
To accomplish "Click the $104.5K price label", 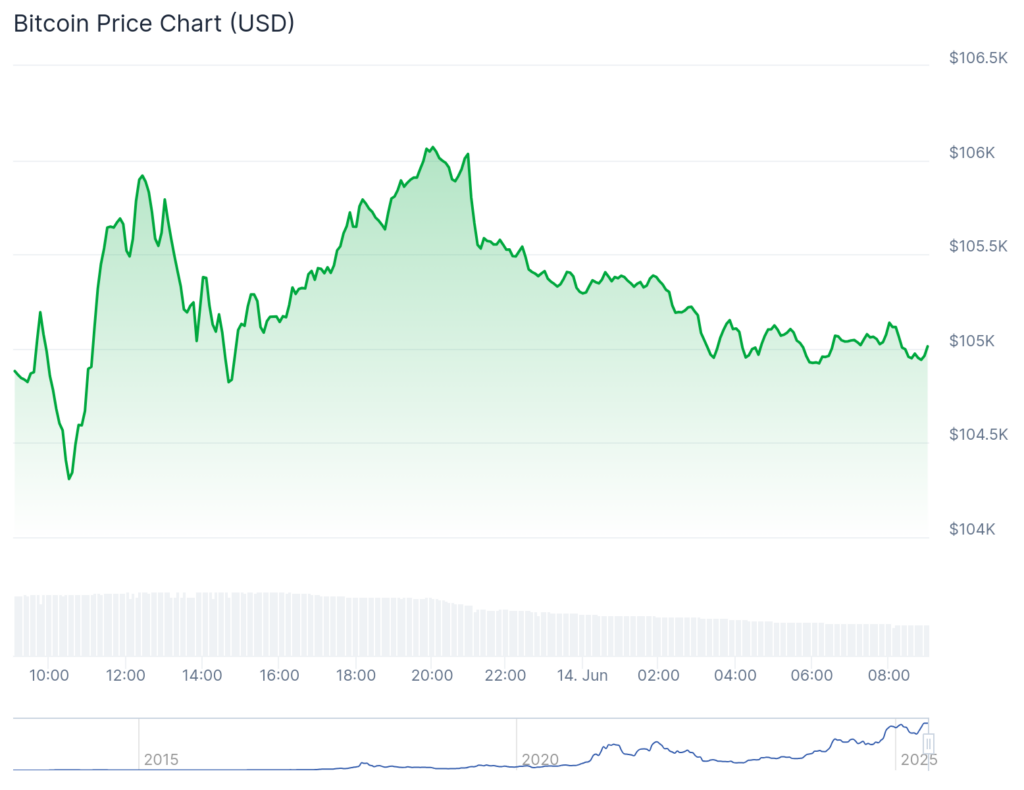I will [x=978, y=434].
